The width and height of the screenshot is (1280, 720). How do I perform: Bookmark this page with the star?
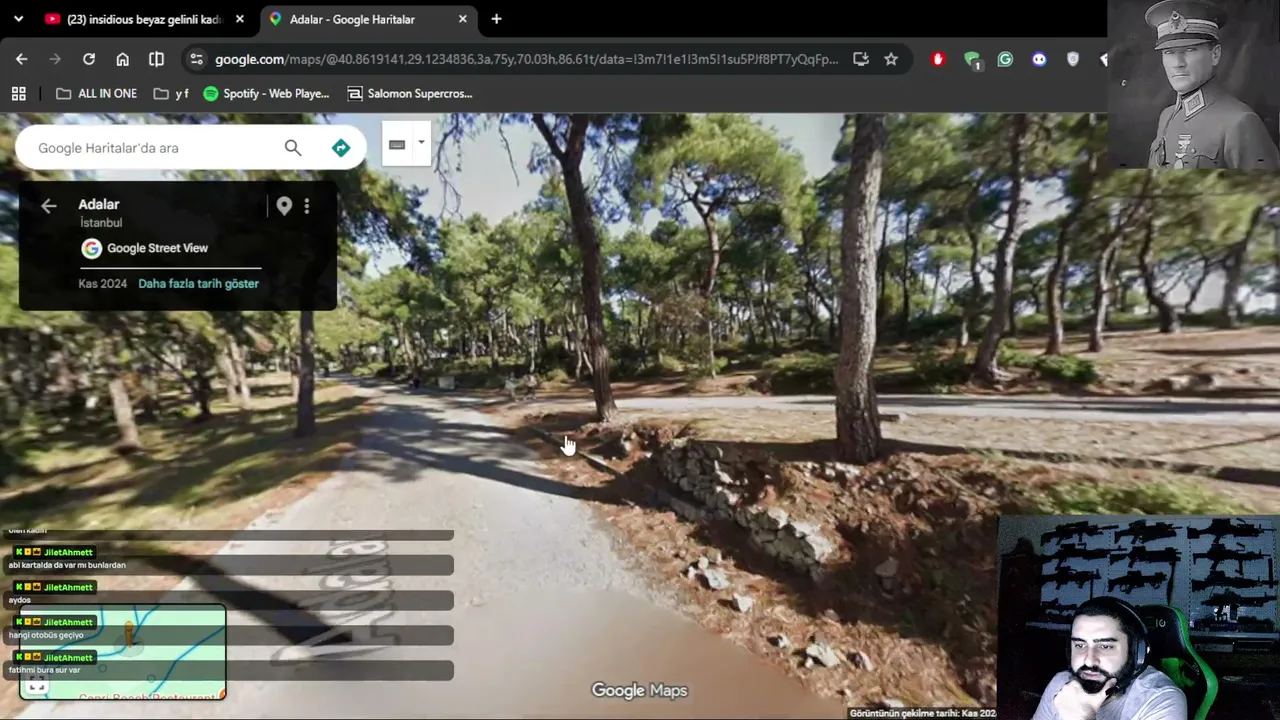pos(891,59)
